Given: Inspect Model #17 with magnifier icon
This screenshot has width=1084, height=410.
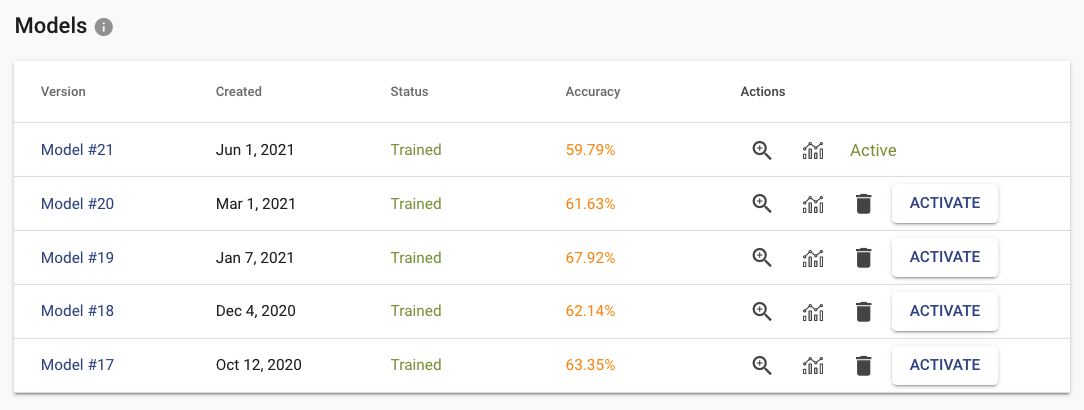Looking at the screenshot, I should pyautogui.click(x=762, y=365).
